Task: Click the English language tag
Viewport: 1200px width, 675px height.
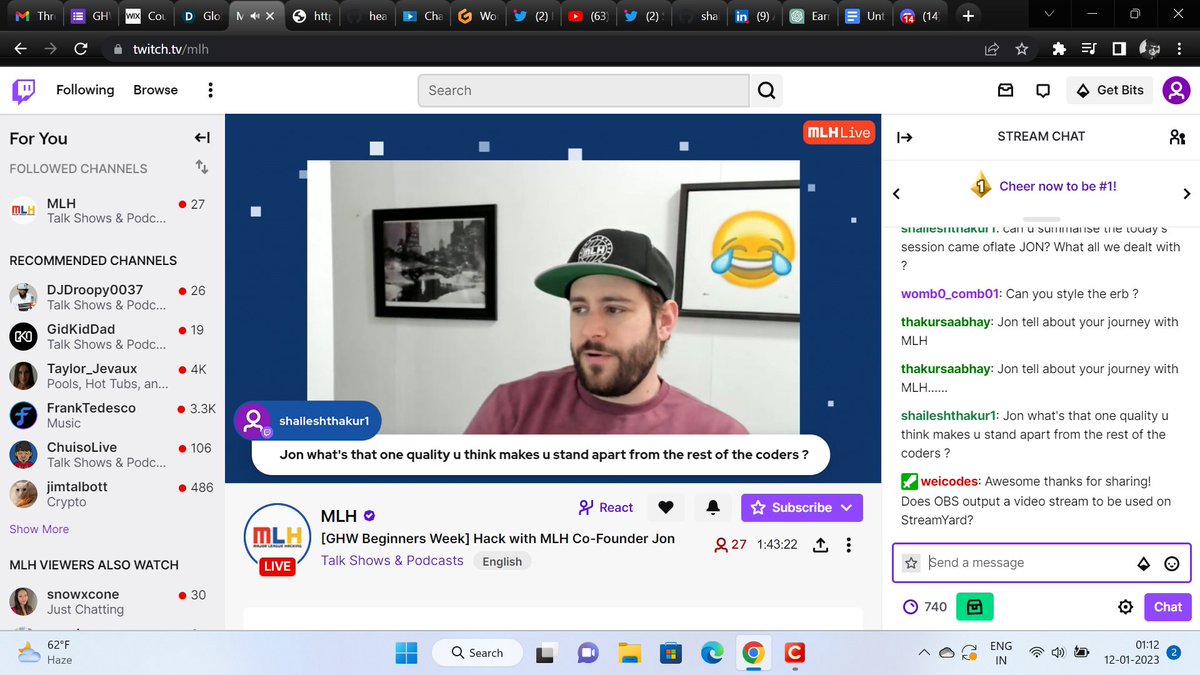Action: click(502, 562)
